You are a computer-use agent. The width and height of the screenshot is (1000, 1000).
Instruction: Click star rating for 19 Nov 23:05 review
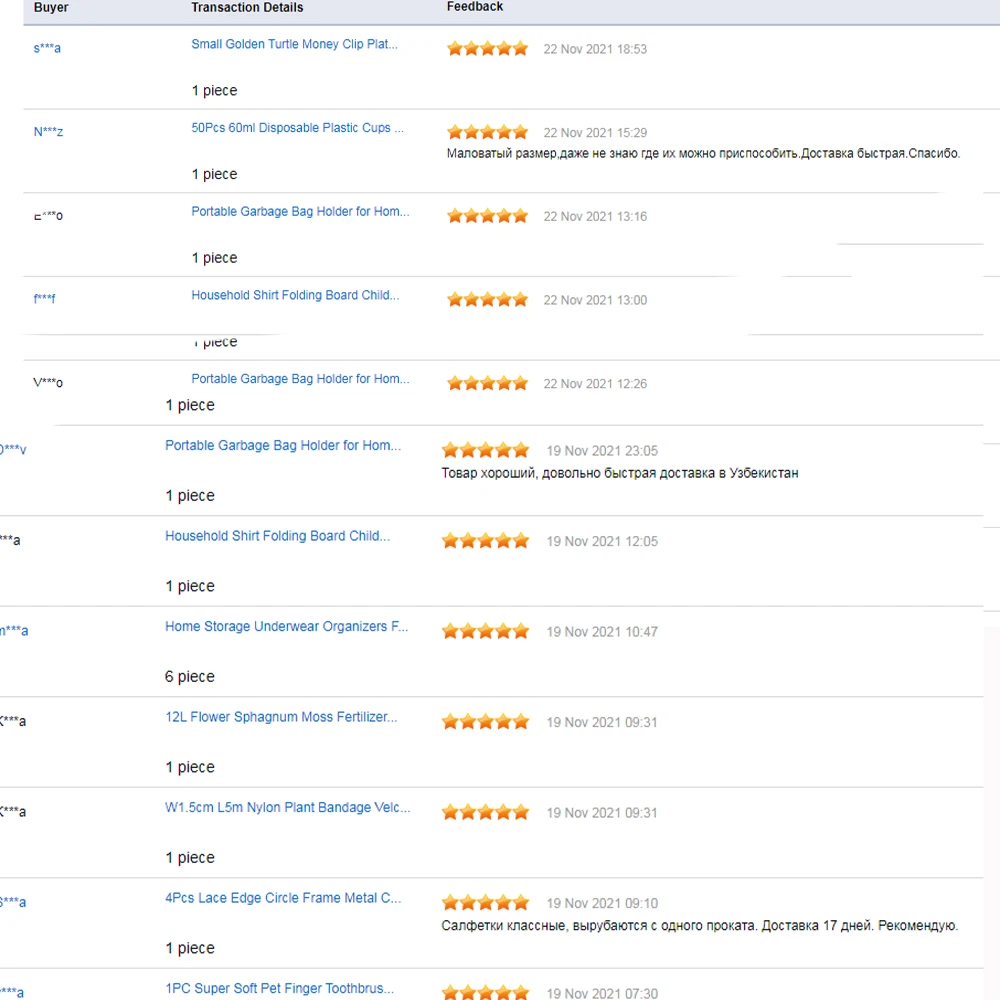pos(485,451)
